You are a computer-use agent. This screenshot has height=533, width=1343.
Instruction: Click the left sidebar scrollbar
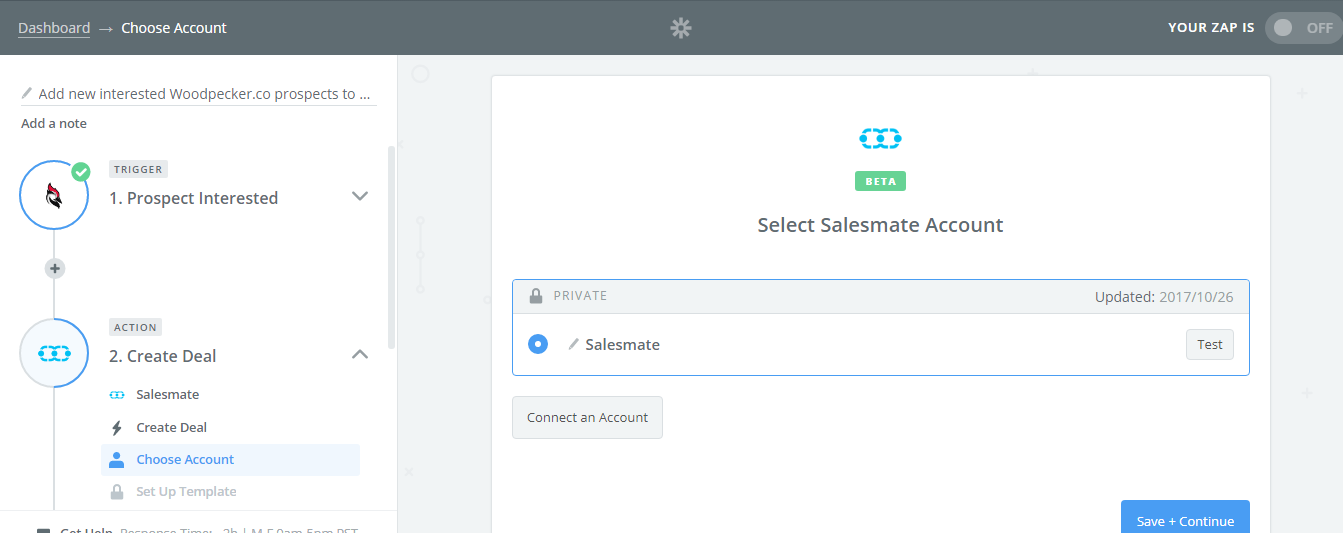[391, 246]
